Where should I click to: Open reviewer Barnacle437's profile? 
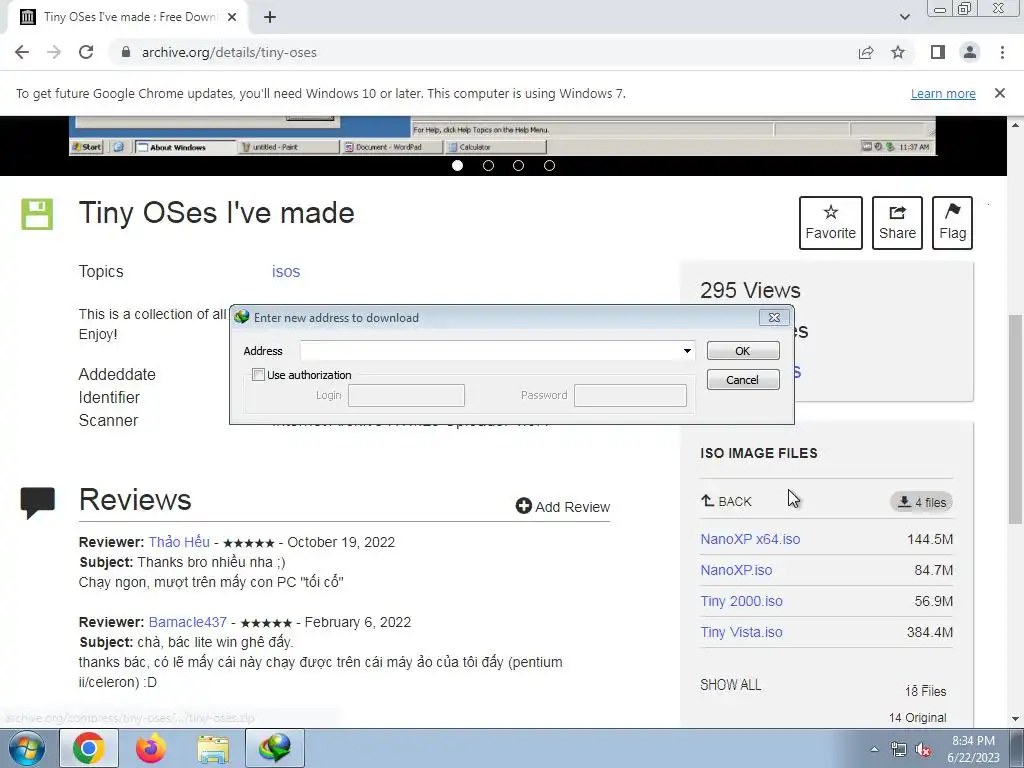[x=187, y=622]
